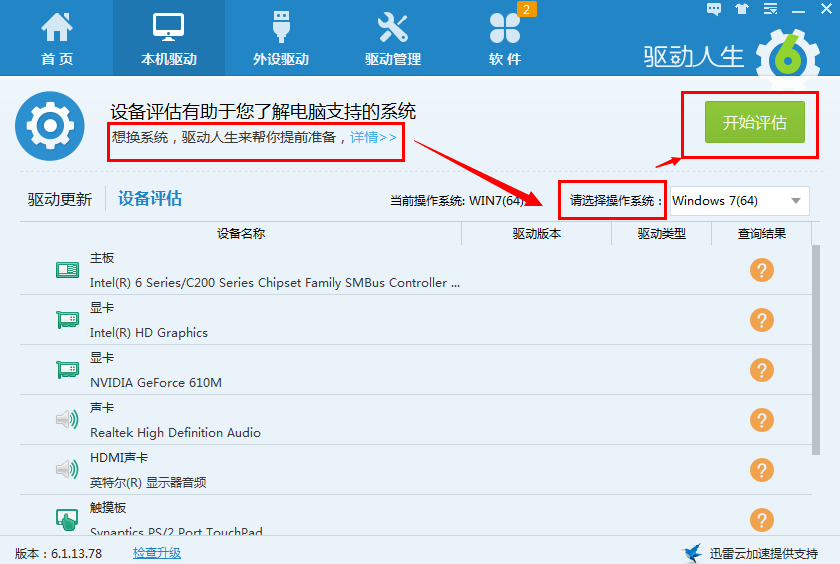Click the 驱动类型 column header

point(662,234)
